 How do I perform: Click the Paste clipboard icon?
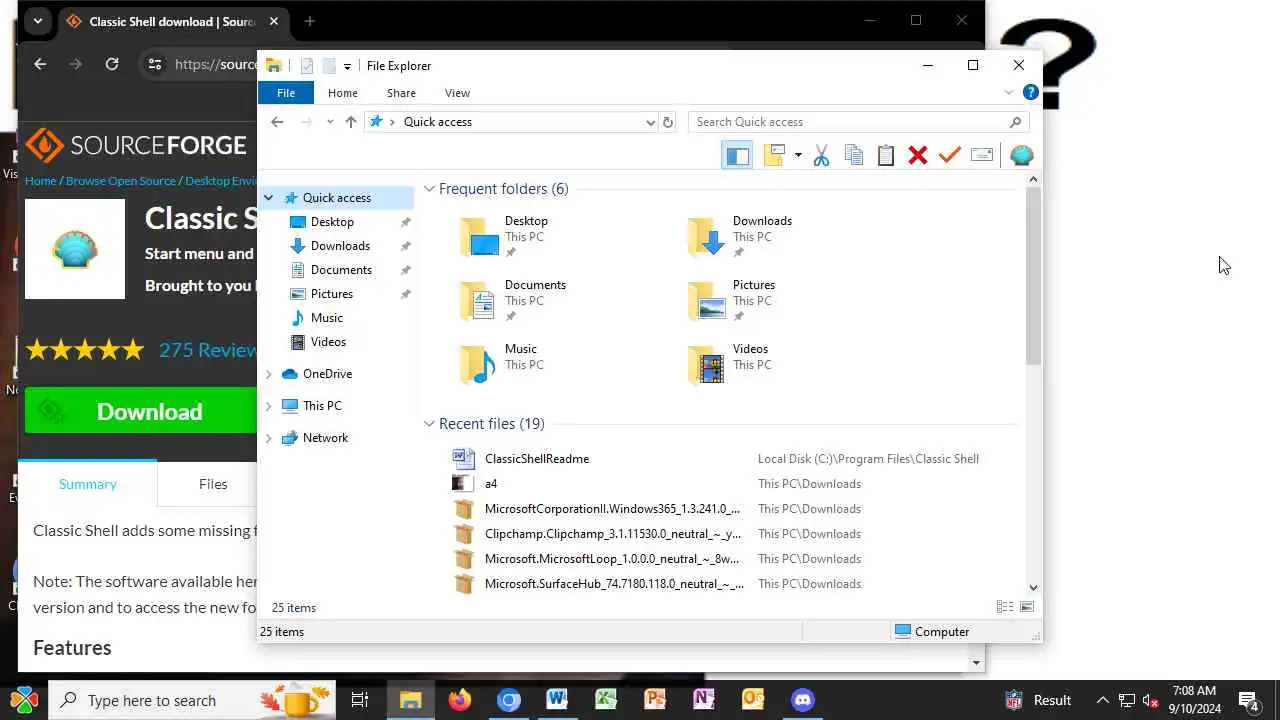[885, 155]
